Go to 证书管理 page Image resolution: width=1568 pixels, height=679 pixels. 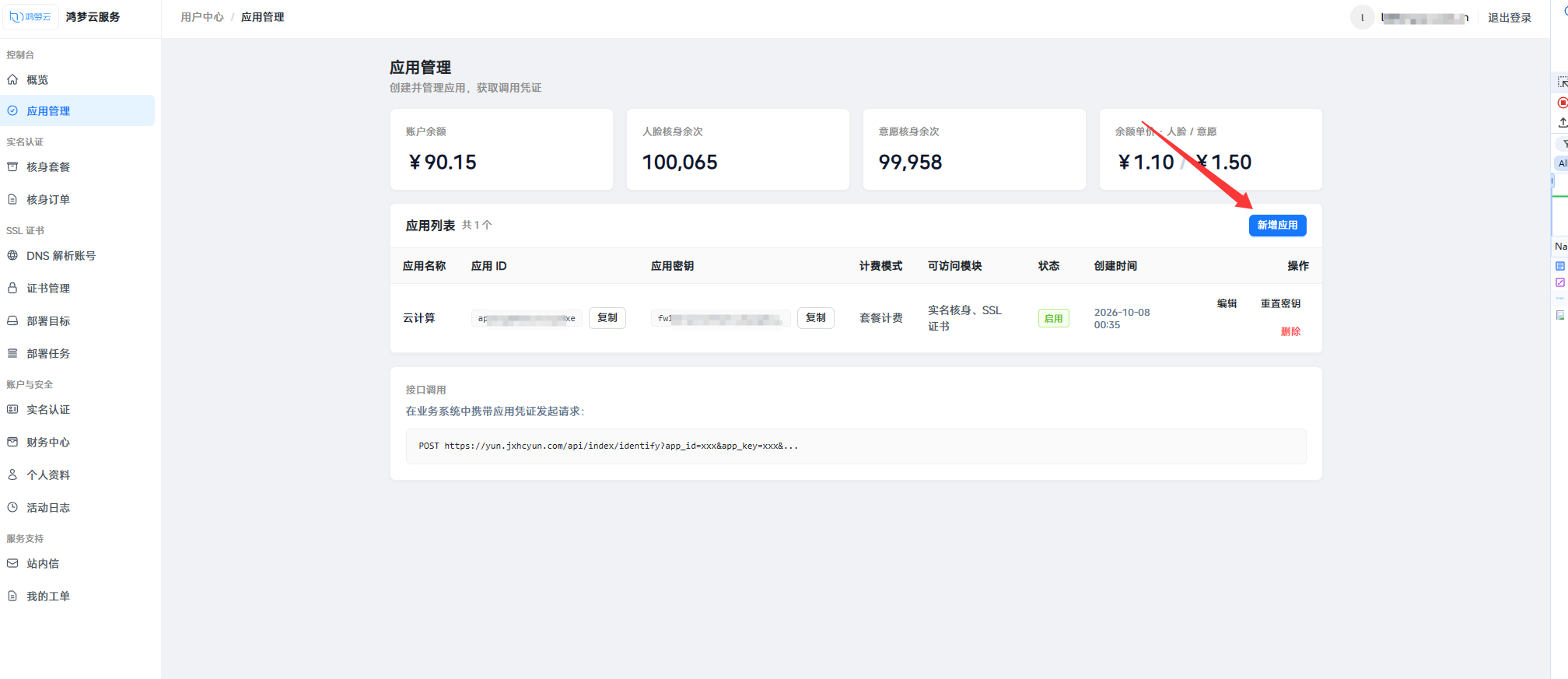(78, 288)
